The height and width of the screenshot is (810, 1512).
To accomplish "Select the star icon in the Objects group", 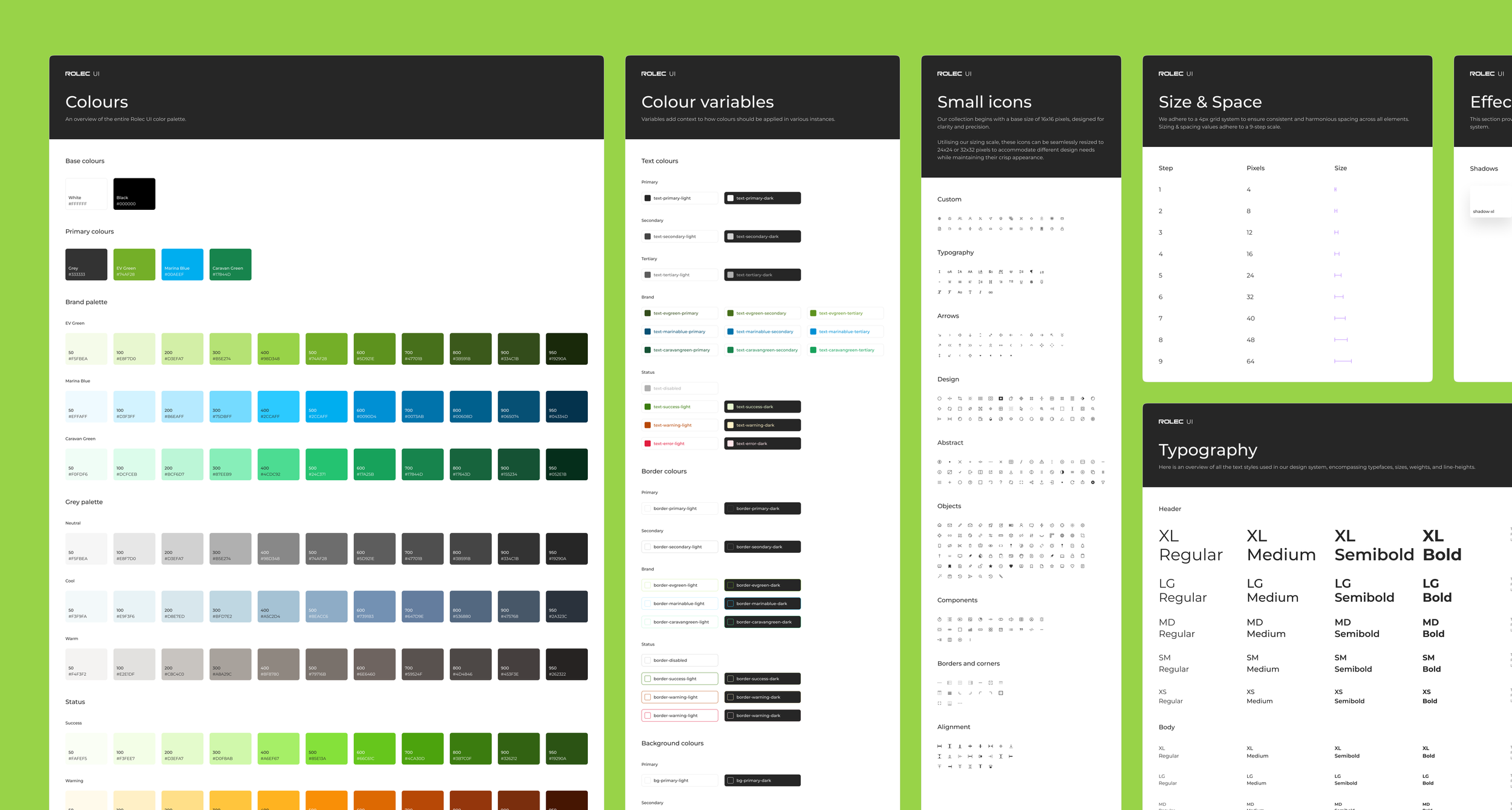I will tap(990, 566).
